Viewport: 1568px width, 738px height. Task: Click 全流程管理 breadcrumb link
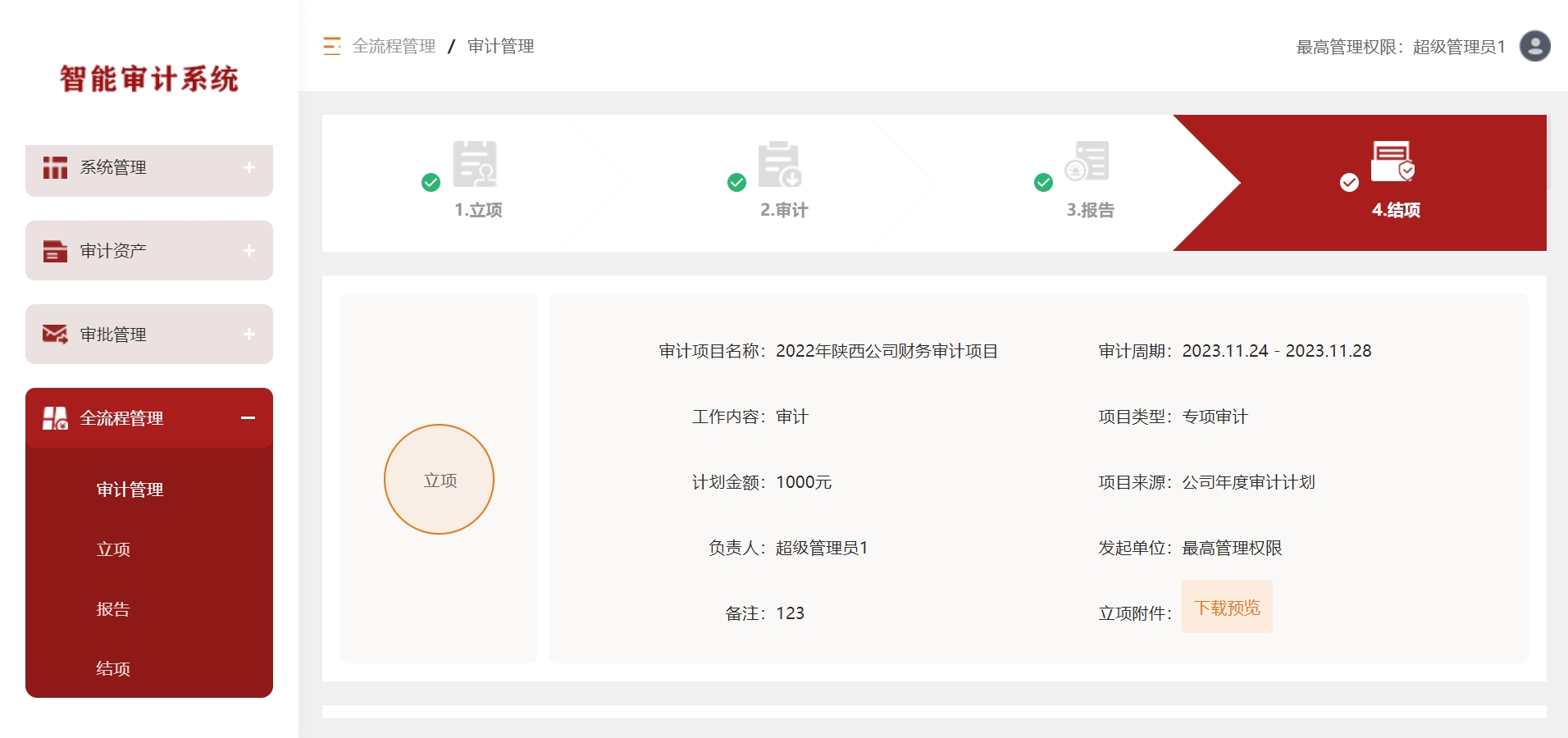(x=394, y=47)
